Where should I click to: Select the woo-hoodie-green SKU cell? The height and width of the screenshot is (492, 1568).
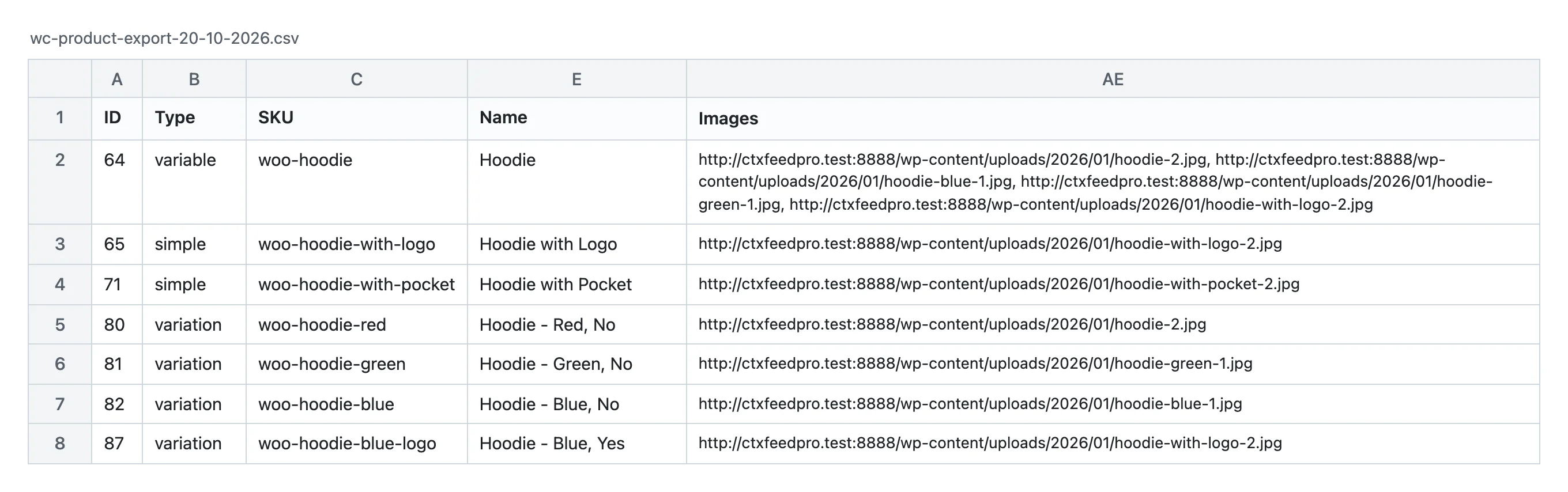click(x=357, y=364)
